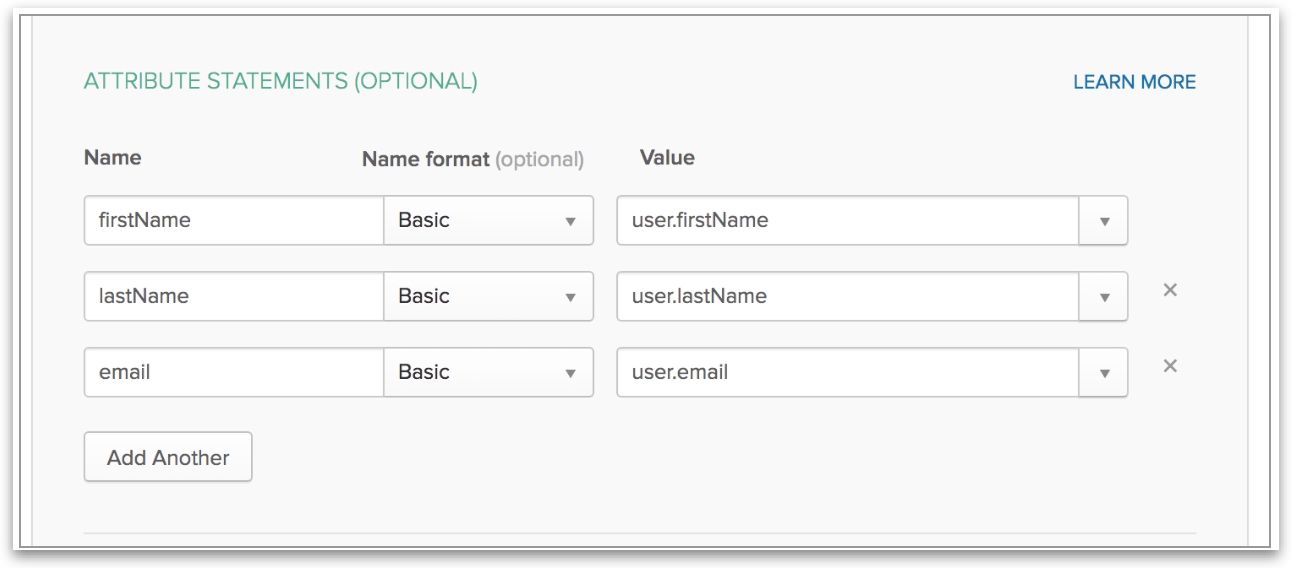Open value arrow beside user.firstName
The image size is (1292, 568).
(1104, 221)
